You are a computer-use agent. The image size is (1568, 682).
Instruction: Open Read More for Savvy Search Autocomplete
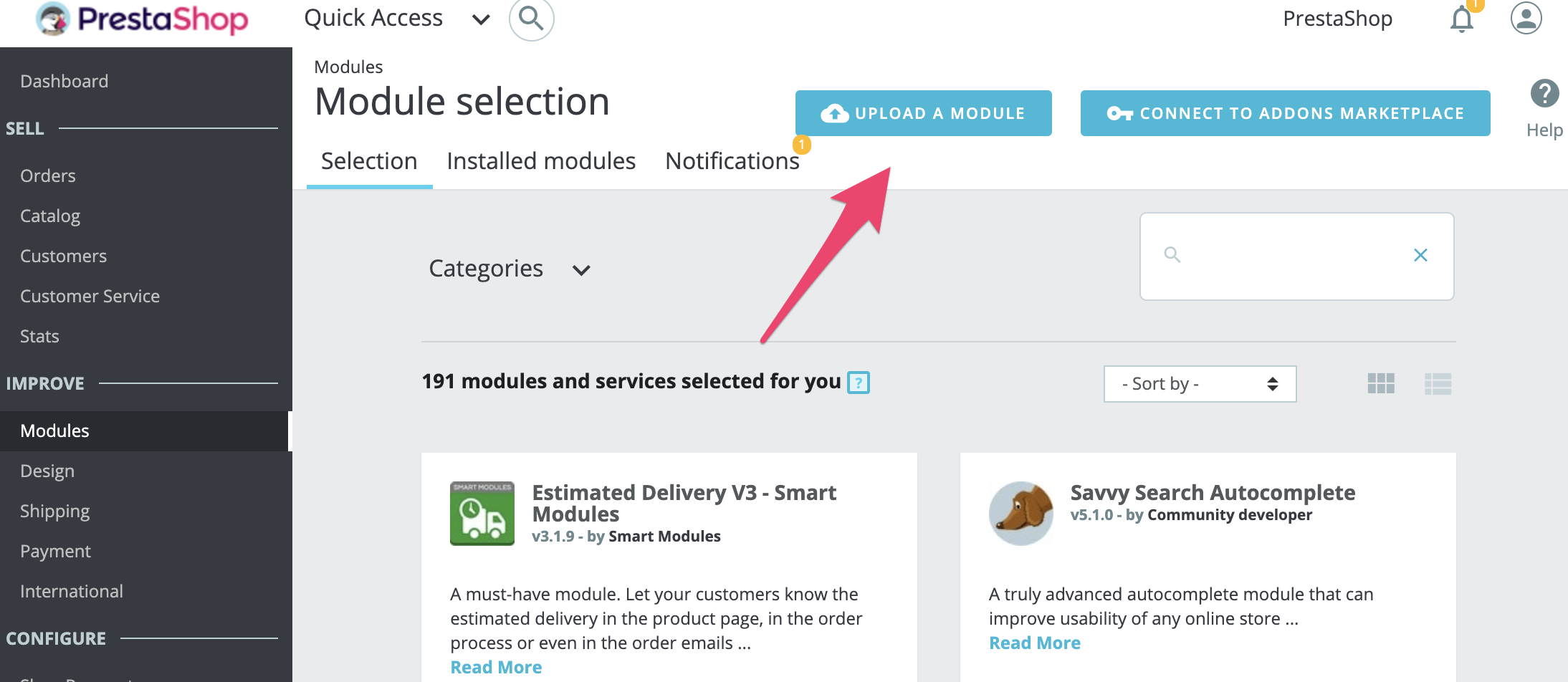(1034, 643)
